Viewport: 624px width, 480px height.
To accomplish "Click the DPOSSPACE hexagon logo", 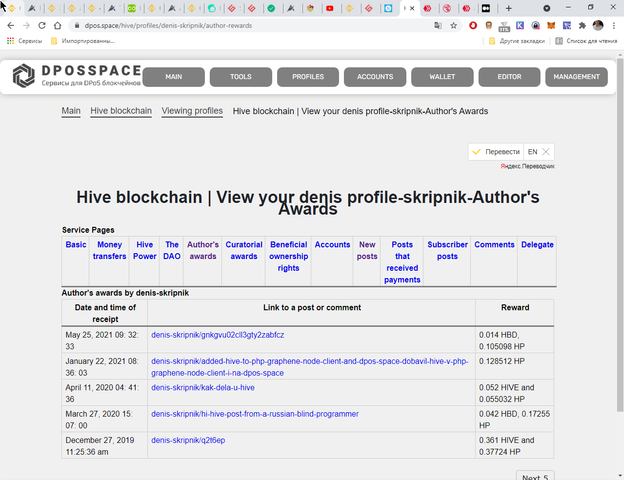I will click(24, 76).
